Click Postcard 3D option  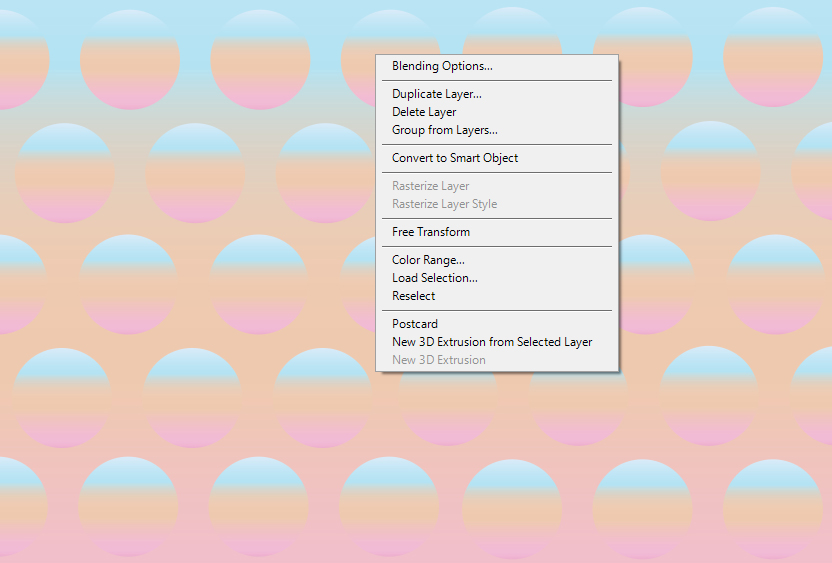pyautogui.click(x=497, y=324)
